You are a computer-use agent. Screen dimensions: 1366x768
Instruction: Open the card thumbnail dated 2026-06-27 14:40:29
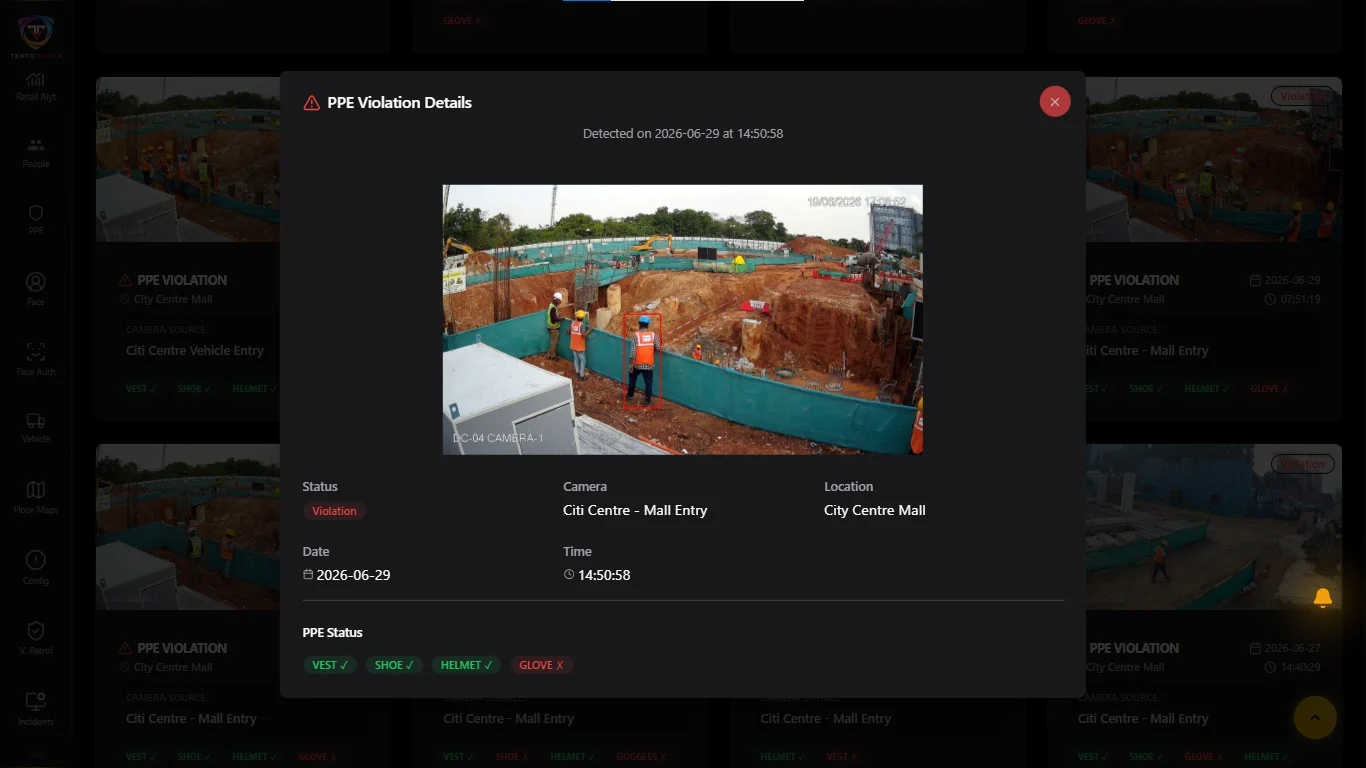click(x=1214, y=527)
